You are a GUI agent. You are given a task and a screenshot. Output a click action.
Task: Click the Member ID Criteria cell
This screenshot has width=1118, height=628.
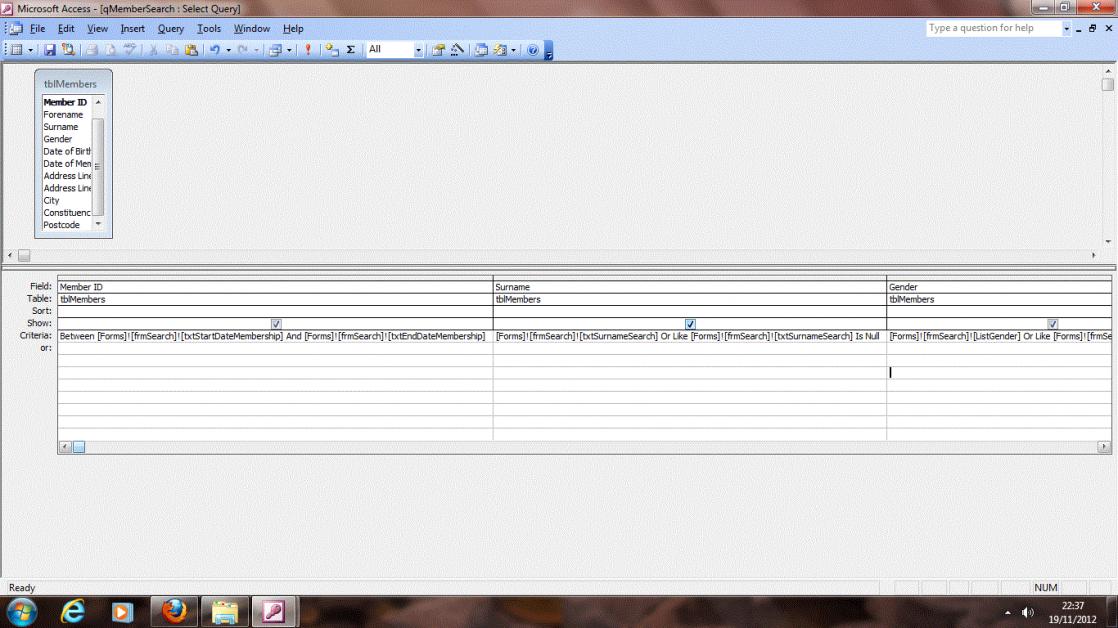(275, 336)
